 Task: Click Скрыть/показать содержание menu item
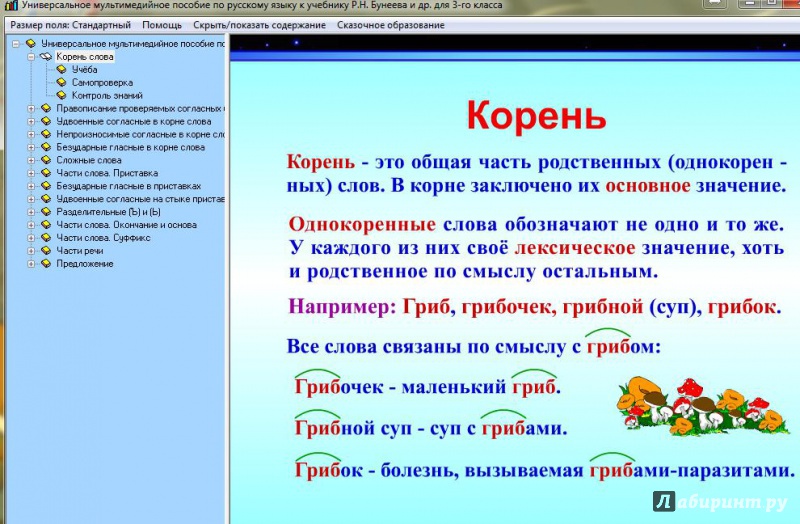point(259,25)
